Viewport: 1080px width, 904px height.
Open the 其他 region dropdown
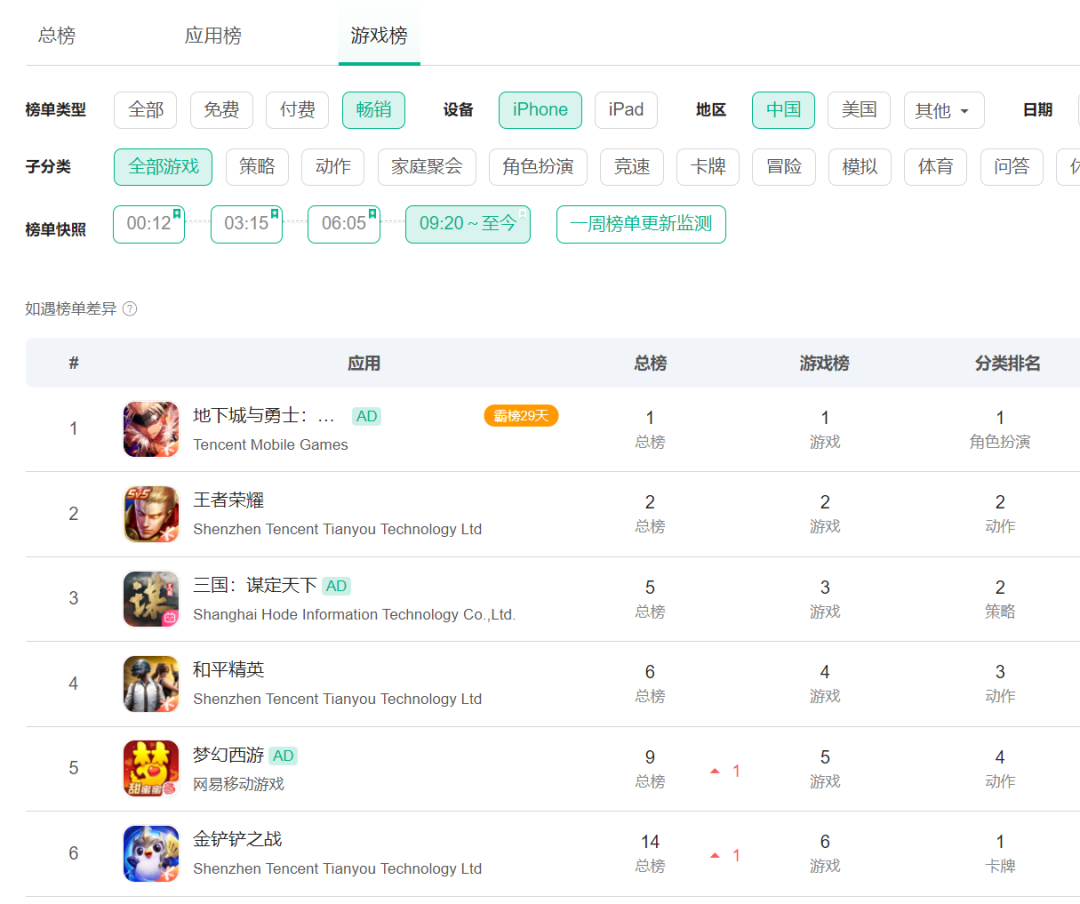pos(944,110)
